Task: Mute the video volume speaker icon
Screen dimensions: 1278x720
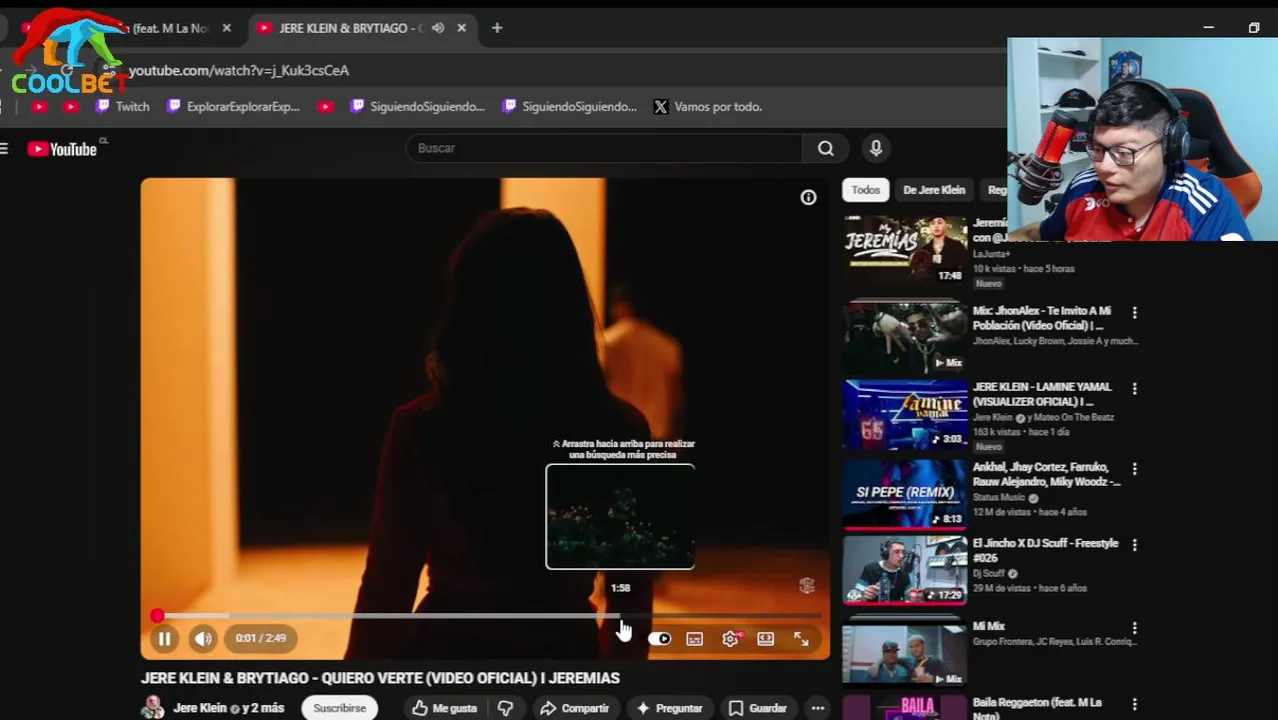Action: click(x=203, y=638)
